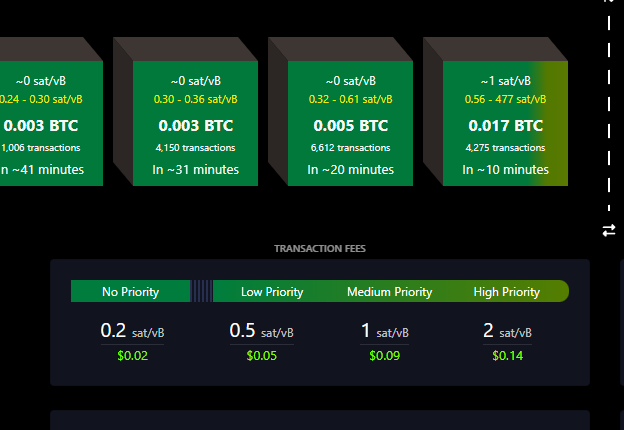This screenshot has height=430, width=624.
Task: Select the Low Priority fee label
Action: 272,292
